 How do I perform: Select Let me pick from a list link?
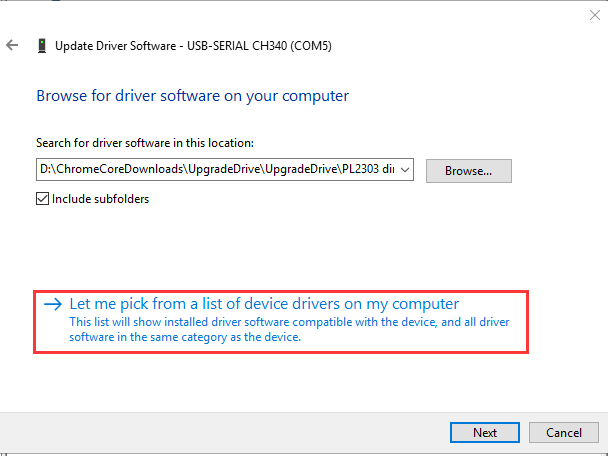(264, 303)
